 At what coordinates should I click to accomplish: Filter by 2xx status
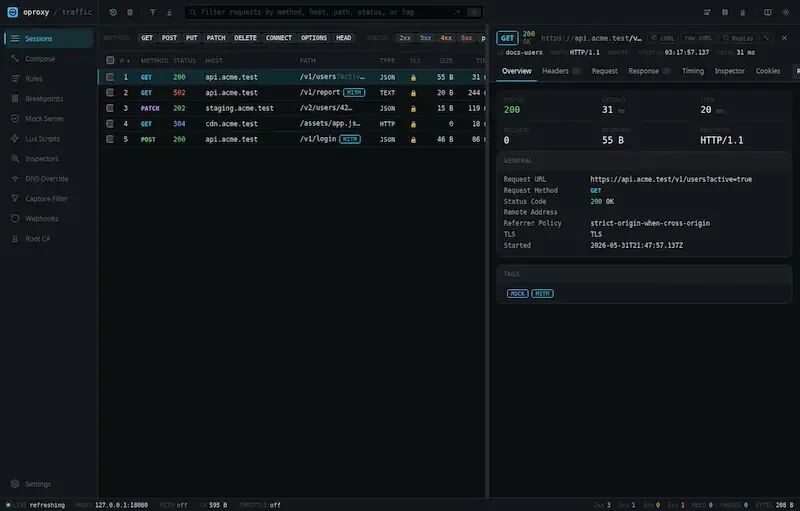[405, 38]
